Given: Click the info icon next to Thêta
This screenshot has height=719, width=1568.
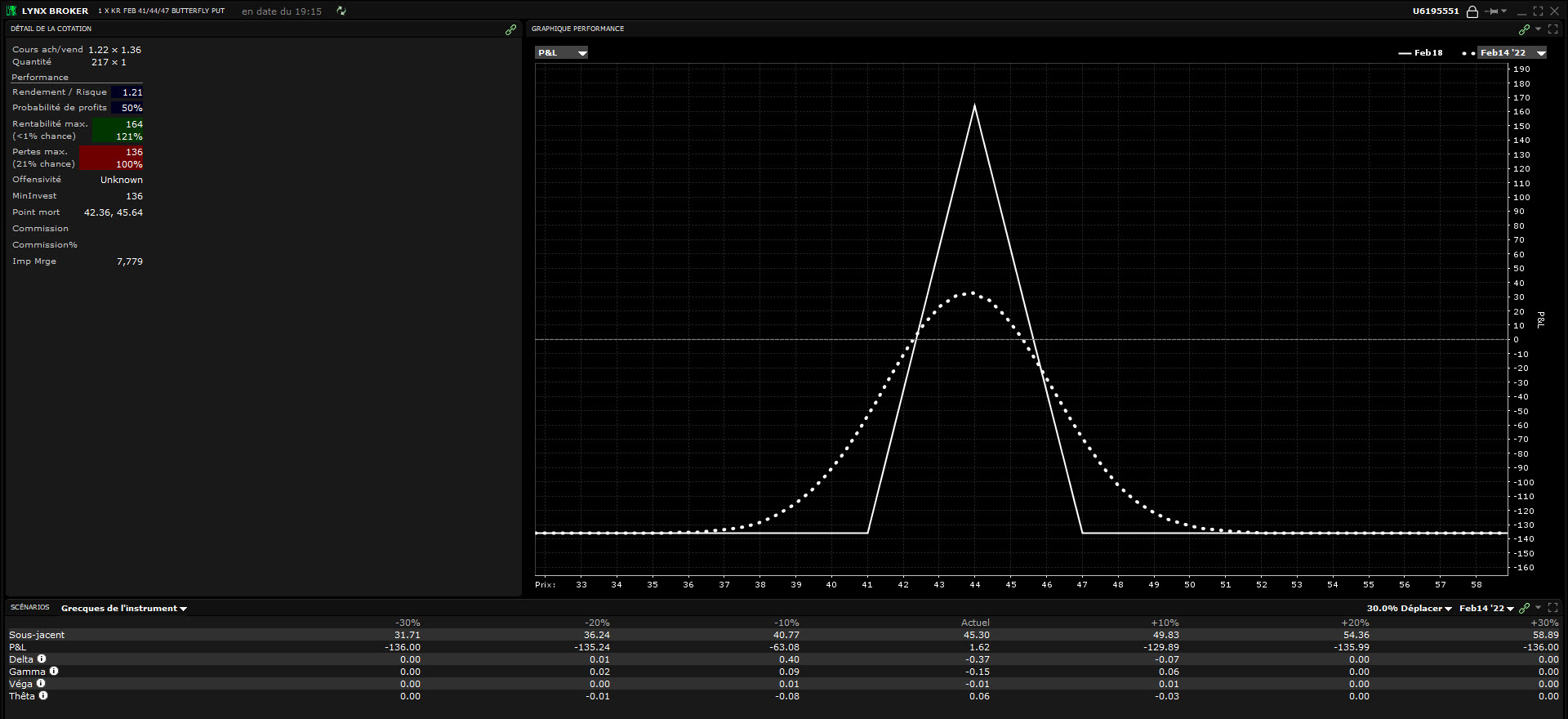Looking at the screenshot, I should pyautogui.click(x=43, y=695).
